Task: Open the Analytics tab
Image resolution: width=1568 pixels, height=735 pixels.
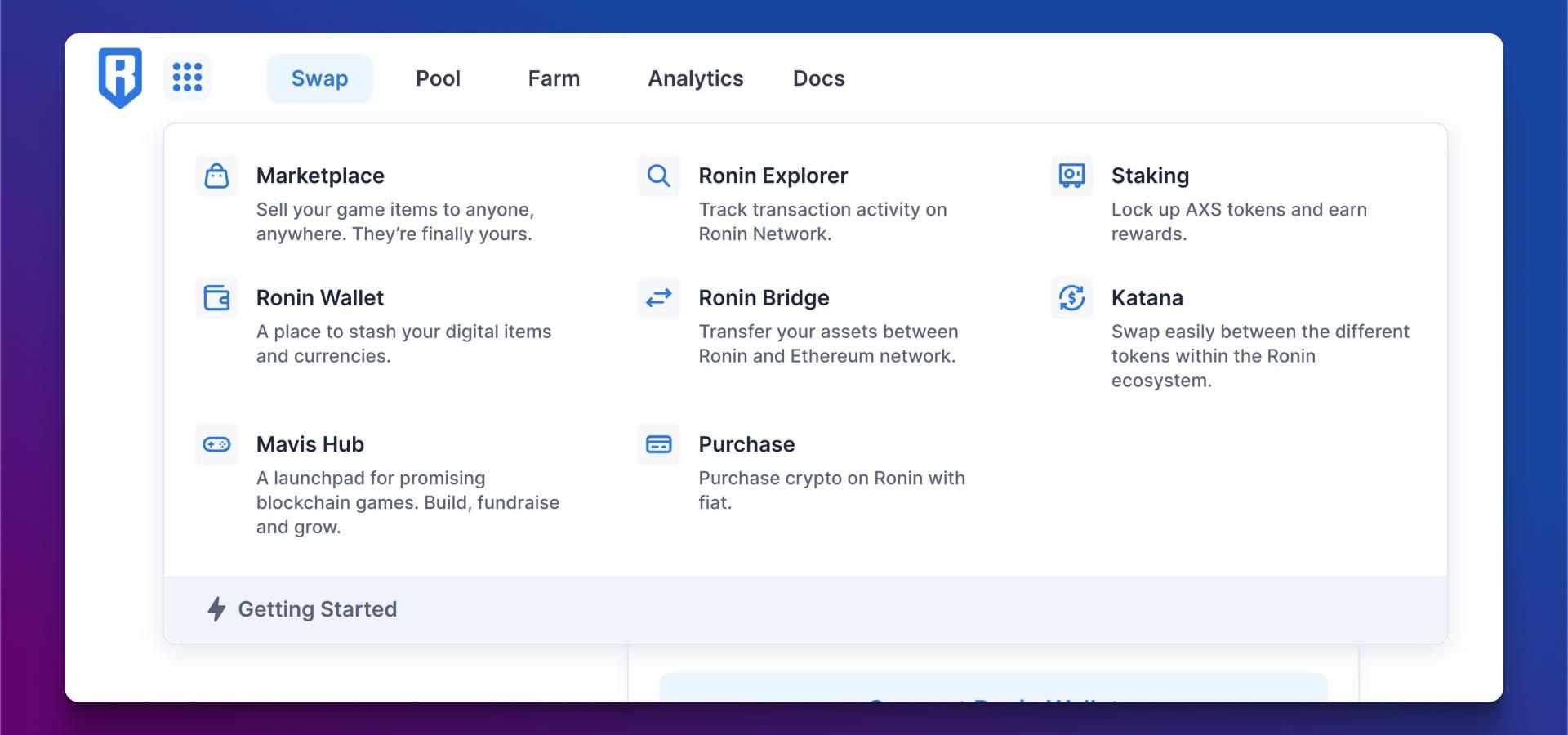Action: click(696, 78)
